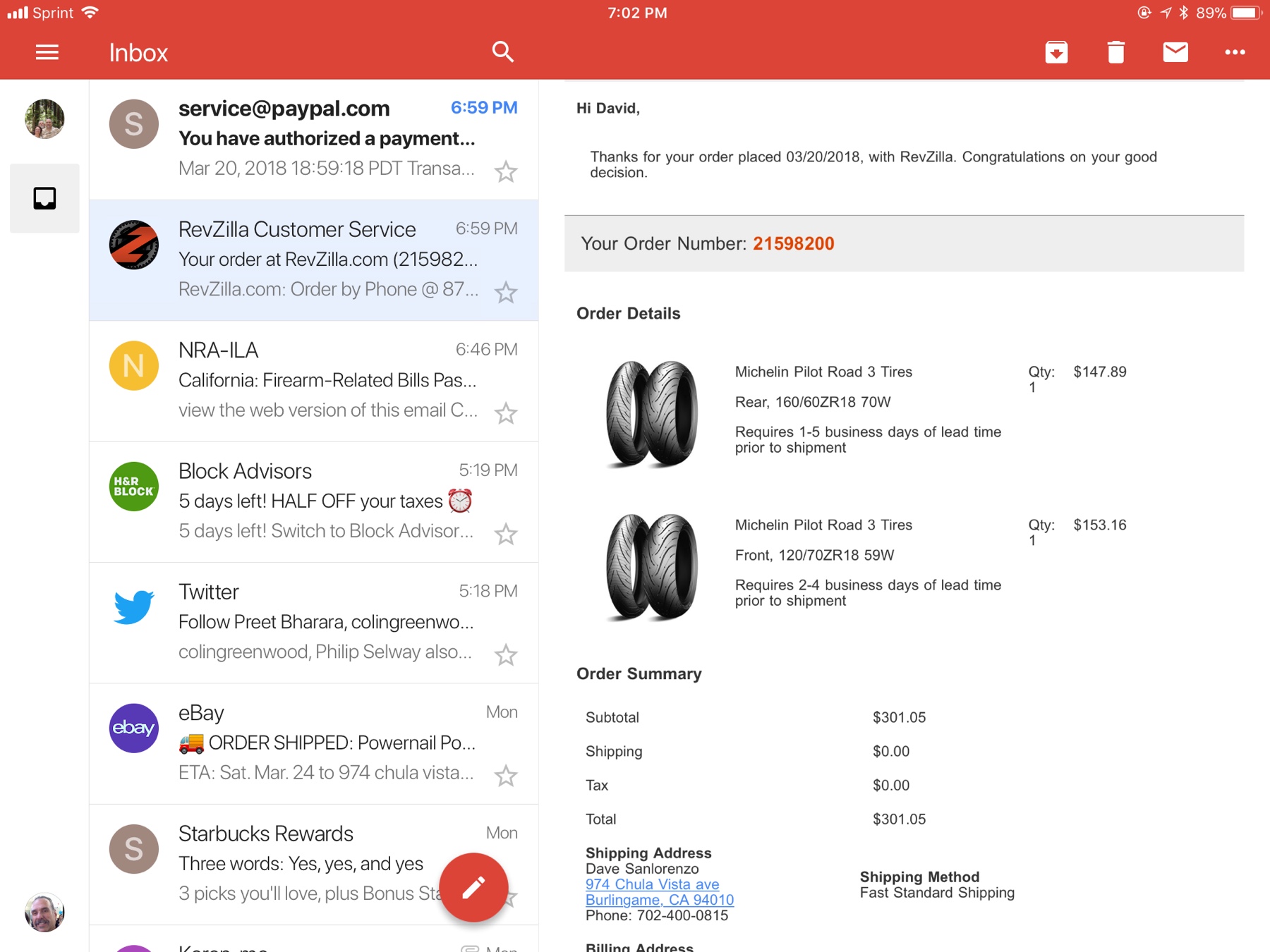Image resolution: width=1270 pixels, height=952 pixels.
Task: Select the RevZilla sender logo avatar
Action: coord(134,245)
